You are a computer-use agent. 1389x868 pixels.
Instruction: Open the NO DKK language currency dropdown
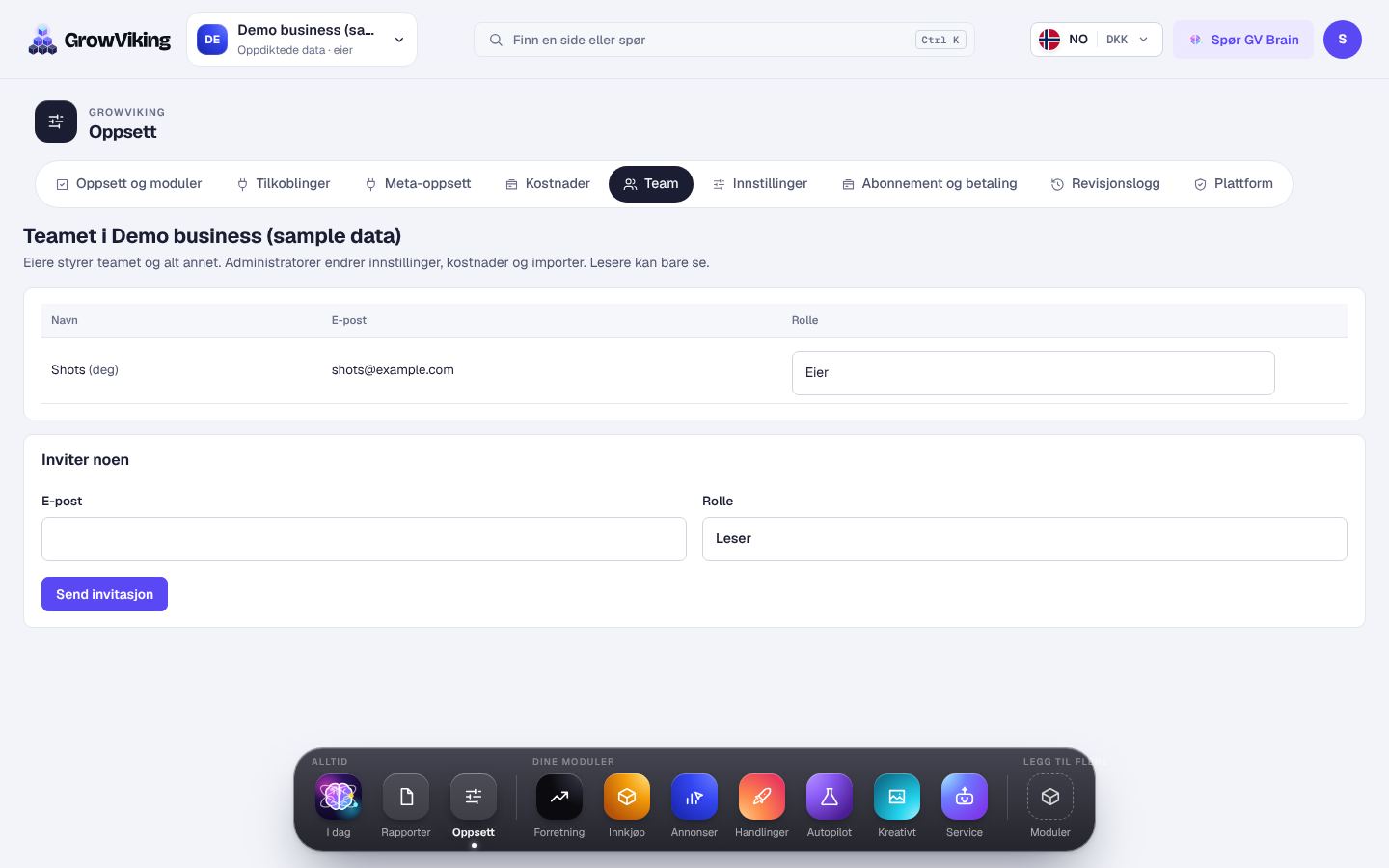(1097, 40)
